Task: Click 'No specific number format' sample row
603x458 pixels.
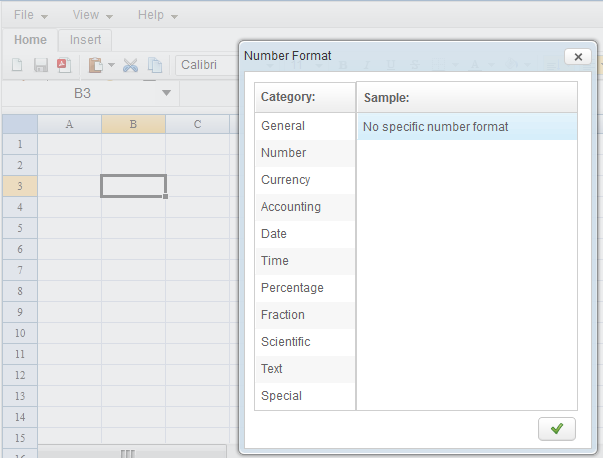Action: click(x=467, y=127)
